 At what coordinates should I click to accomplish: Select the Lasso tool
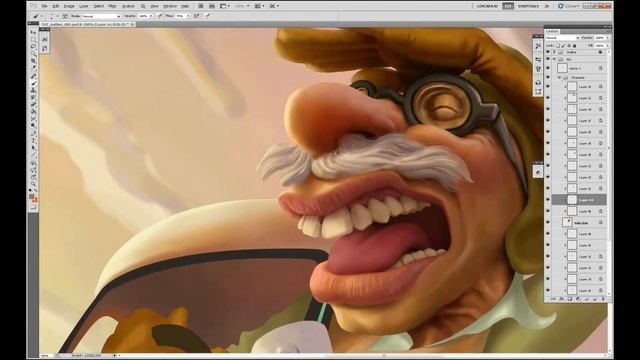[x=33, y=47]
